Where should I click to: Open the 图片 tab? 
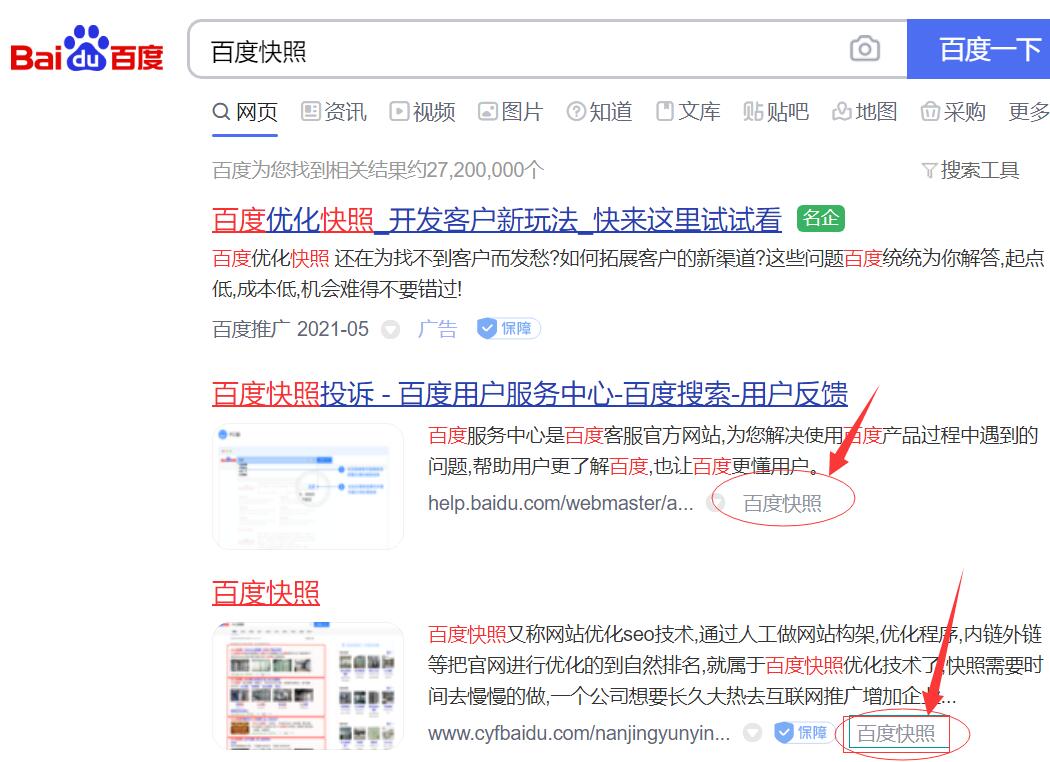(x=510, y=112)
